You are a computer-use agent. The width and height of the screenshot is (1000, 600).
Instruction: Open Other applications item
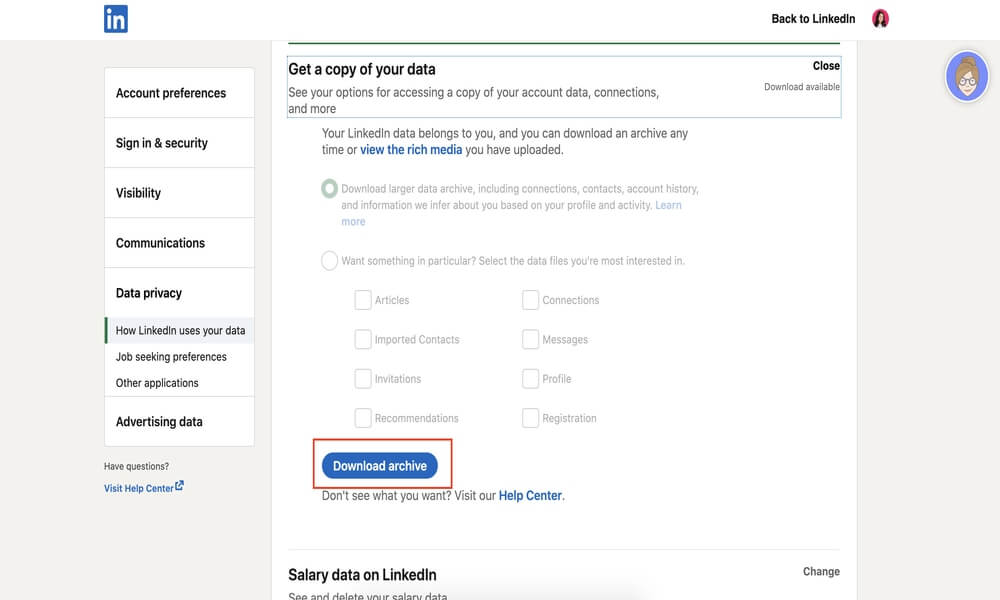pyautogui.click(x=157, y=383)
